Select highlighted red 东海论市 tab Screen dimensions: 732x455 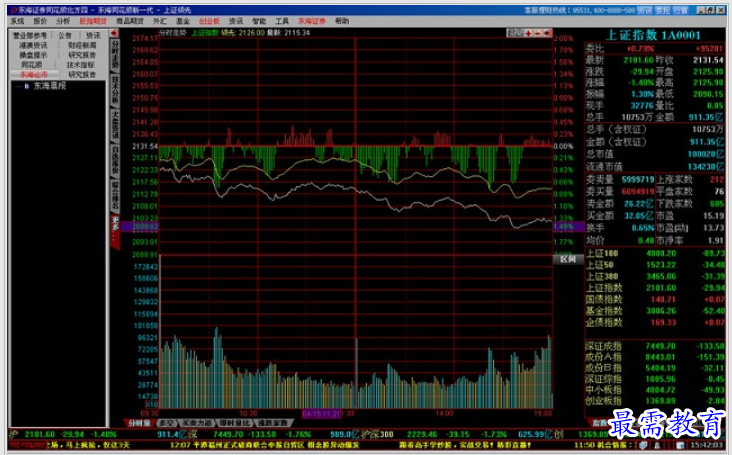[x=34, y=75]
